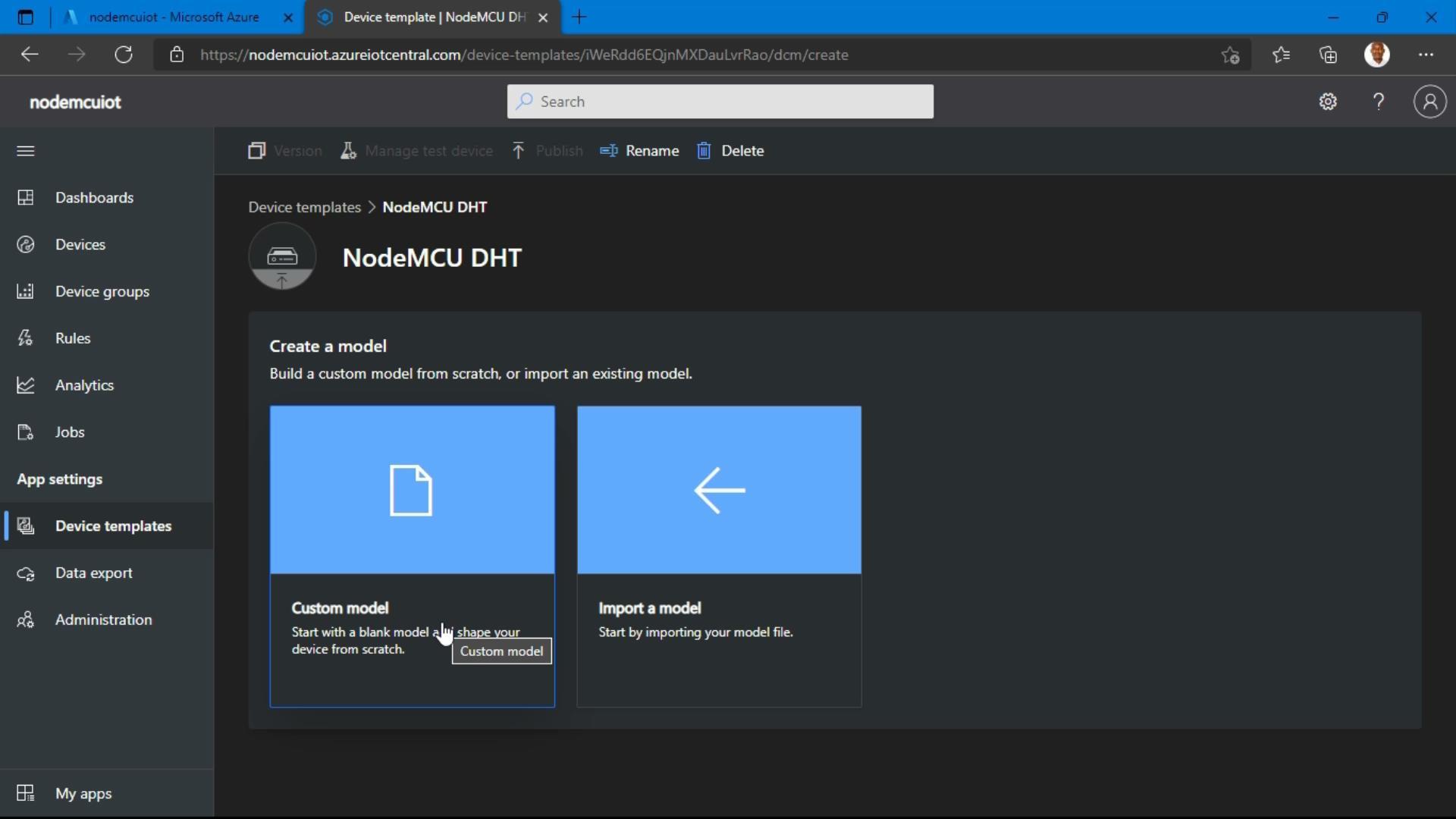Open the app settings gear
The height and width of the screenshot is (819, 1456).
1328,101
